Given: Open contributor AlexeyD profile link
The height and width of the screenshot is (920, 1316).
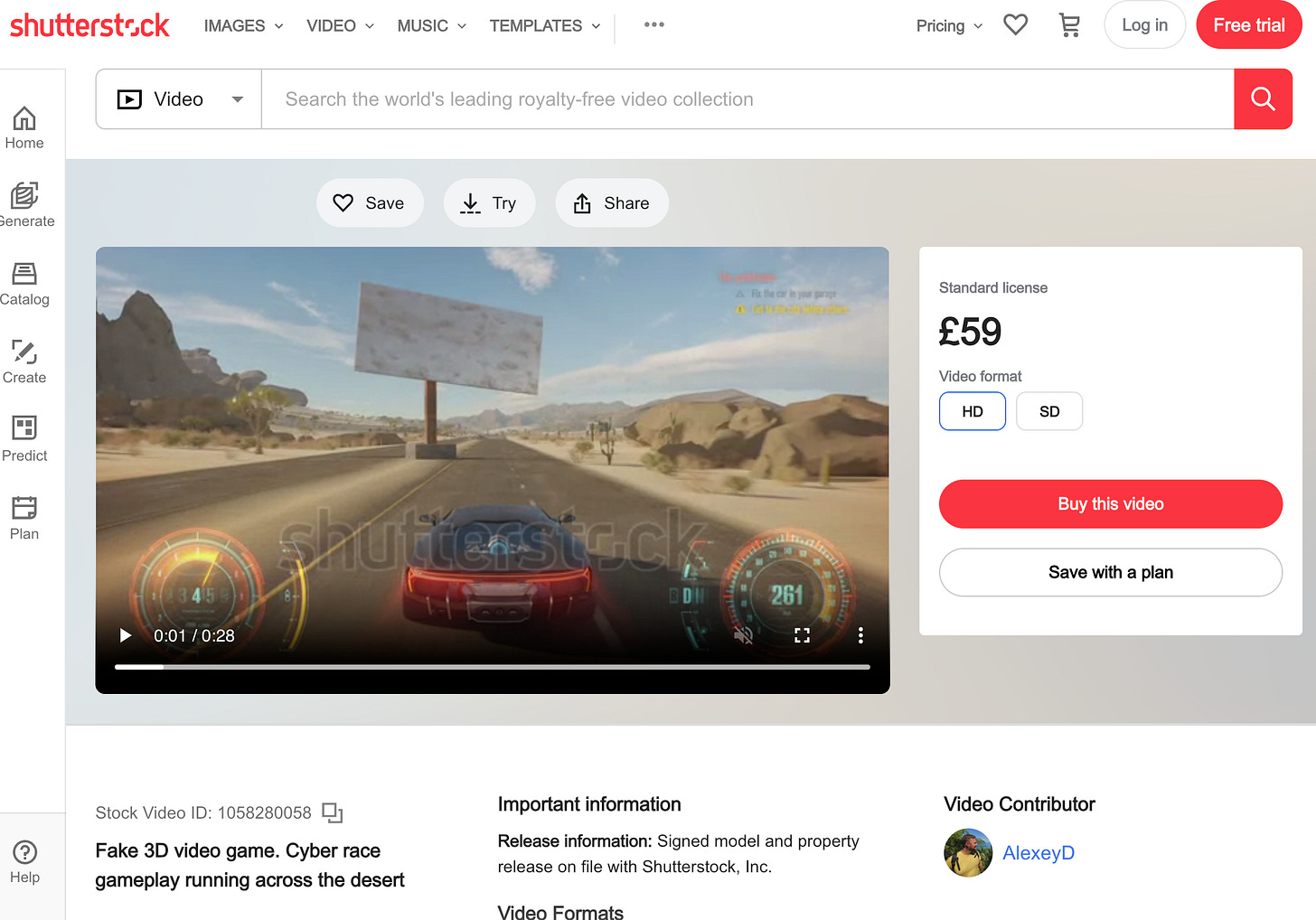Looking at the screenshot, I should (x=1039, y=853).
